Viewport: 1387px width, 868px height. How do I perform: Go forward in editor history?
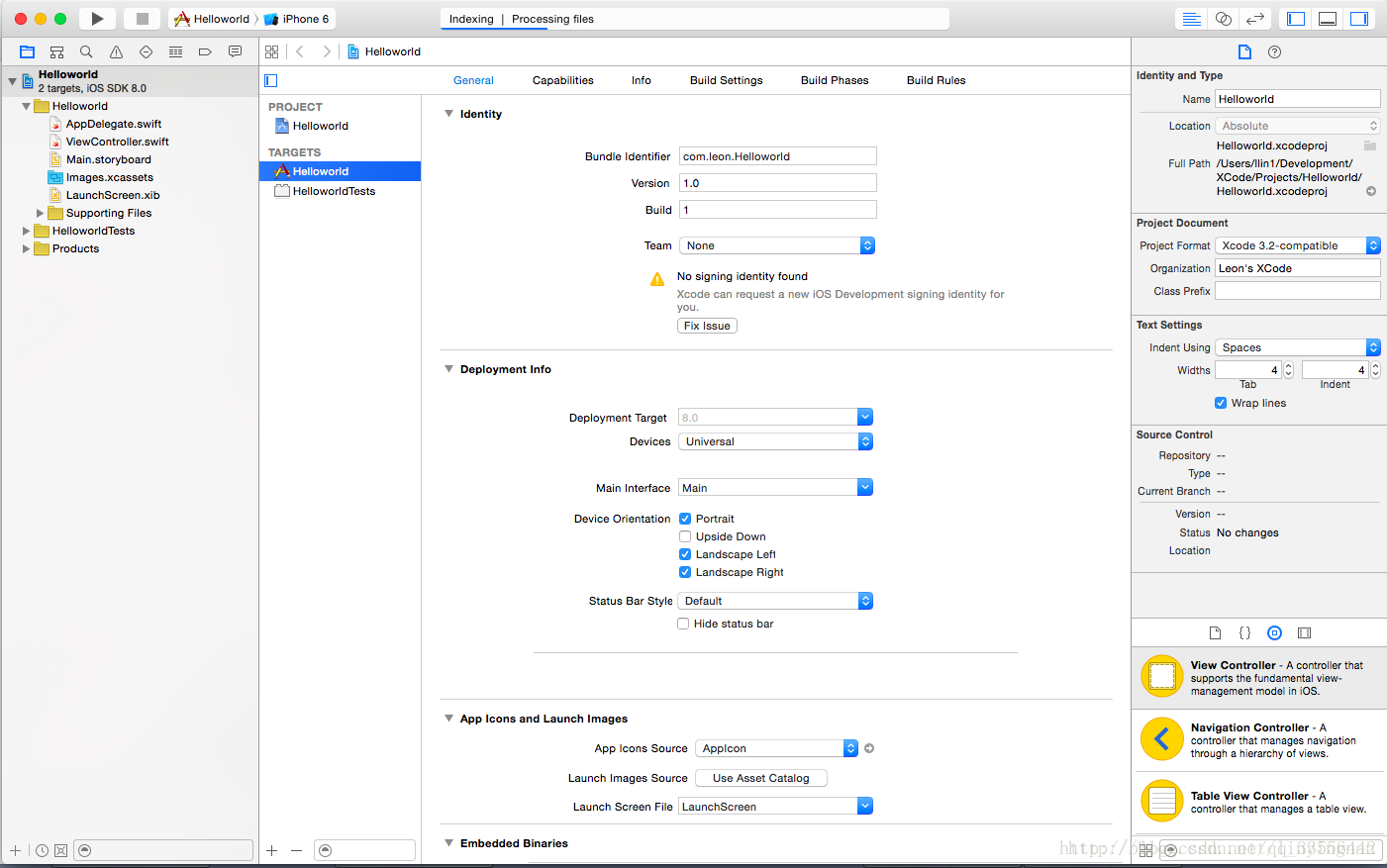point(327,51)
